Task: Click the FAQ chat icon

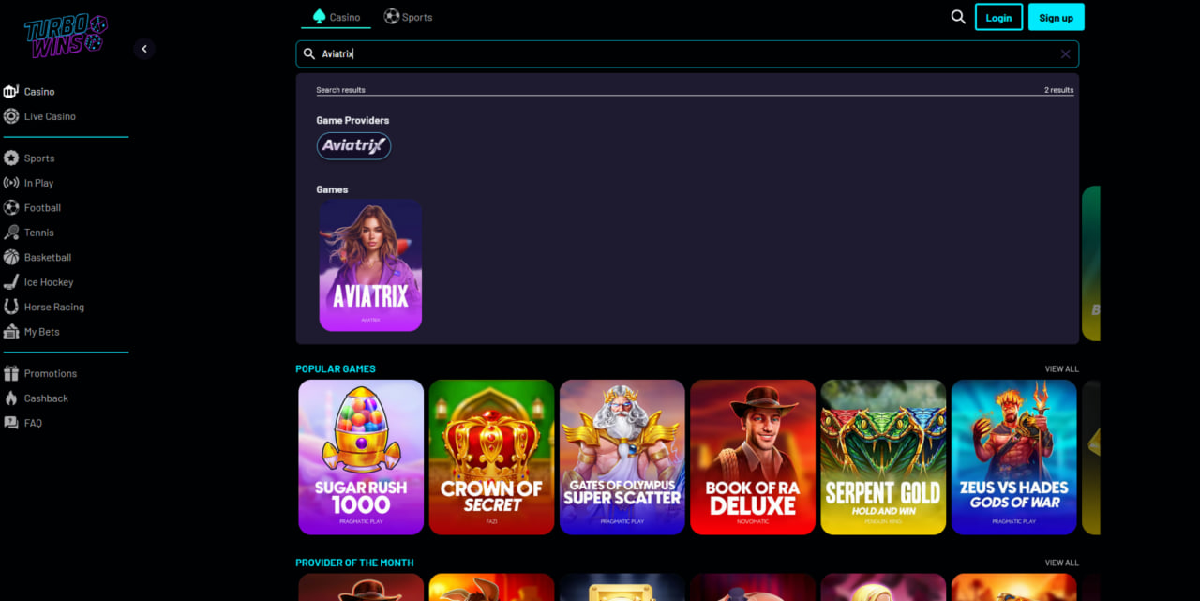Action: (x=11, y=423)
